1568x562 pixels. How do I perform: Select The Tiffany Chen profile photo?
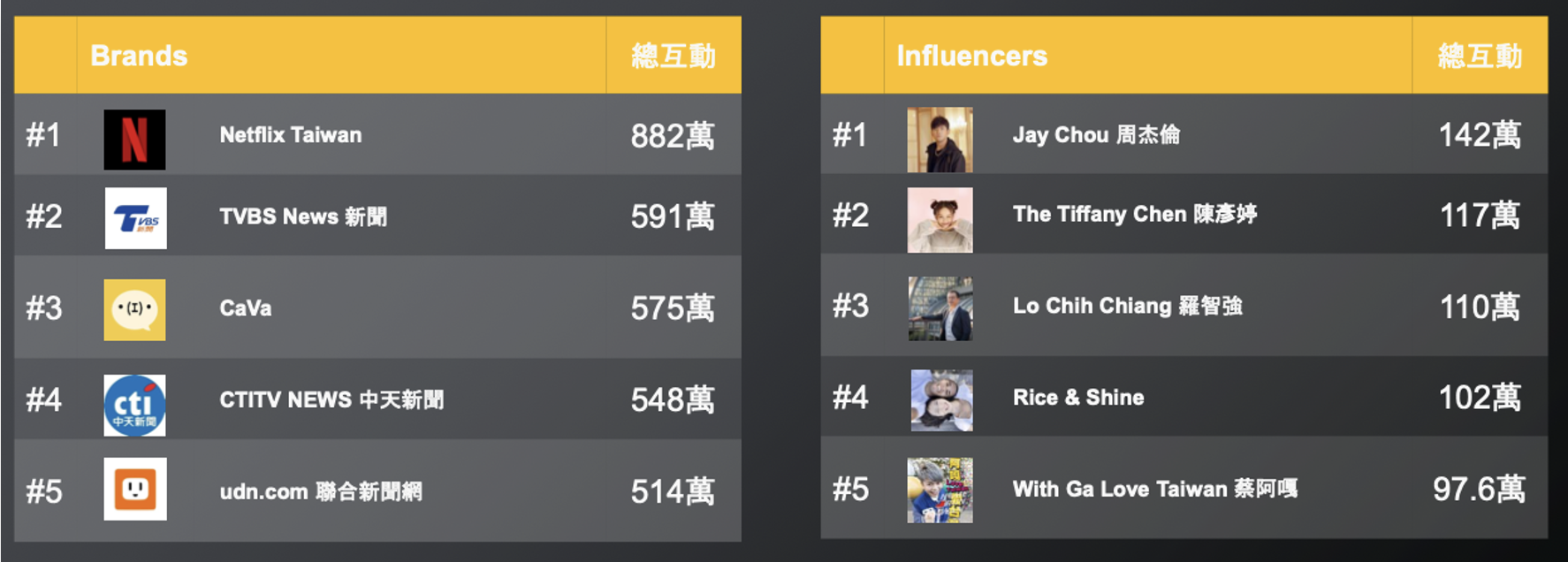click(940, 220)
